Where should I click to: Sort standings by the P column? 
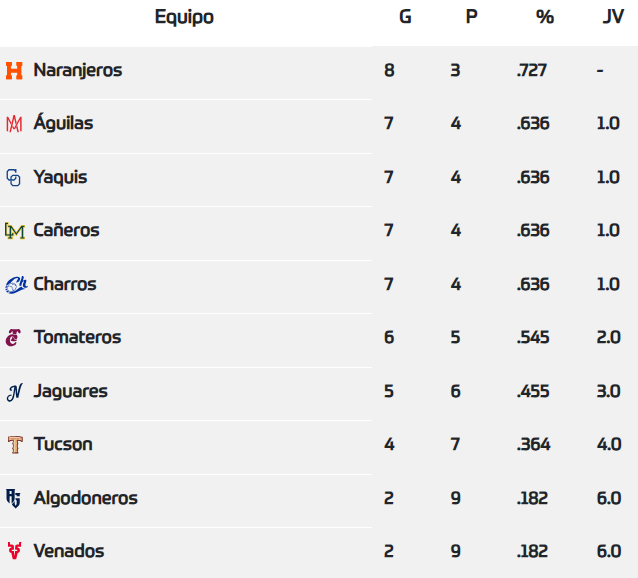pyautogui.click(x=471, y=17)
